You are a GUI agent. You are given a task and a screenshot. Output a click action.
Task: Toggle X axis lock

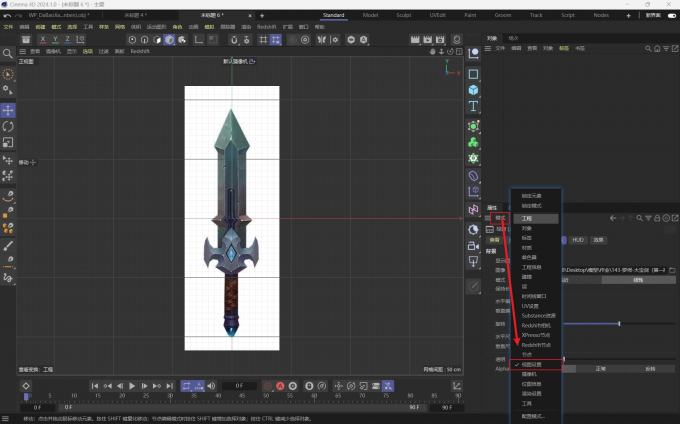point(42,39)
